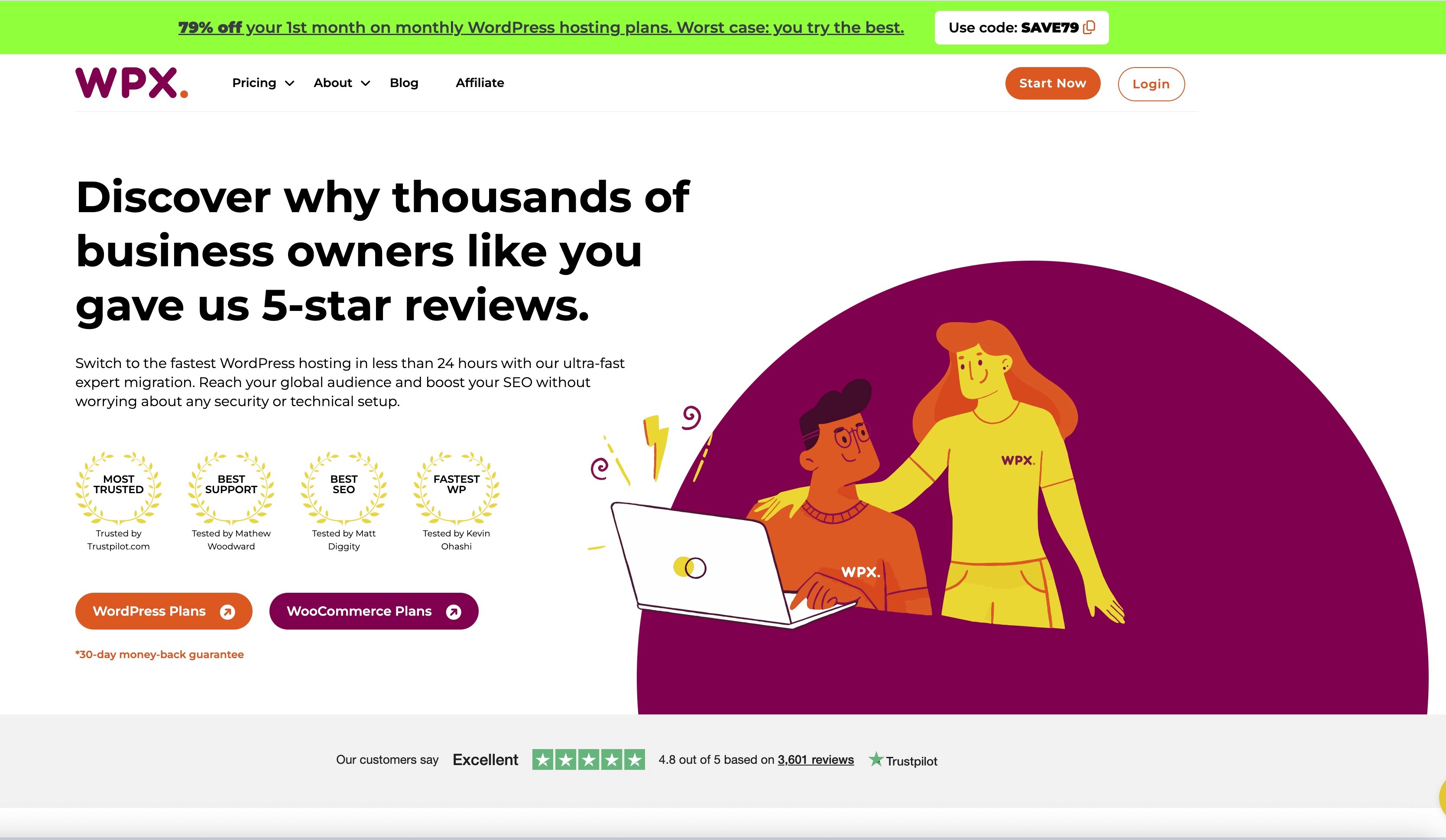
Task: Expand the Pricing dropdown chevron
Action: pyautogui.click(x=290, y=84)
